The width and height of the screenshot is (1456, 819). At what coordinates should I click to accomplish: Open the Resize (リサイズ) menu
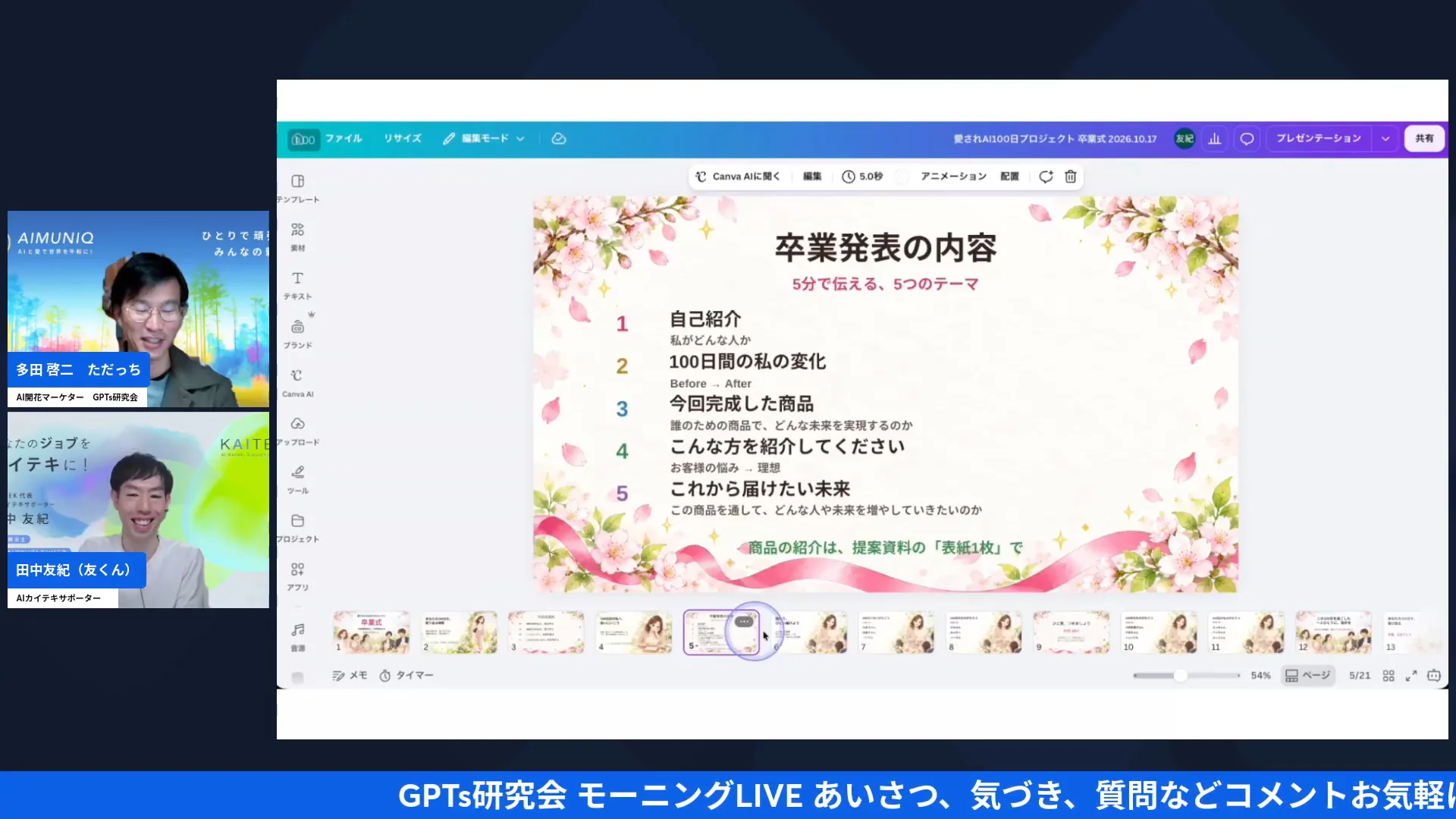[402, 139]
